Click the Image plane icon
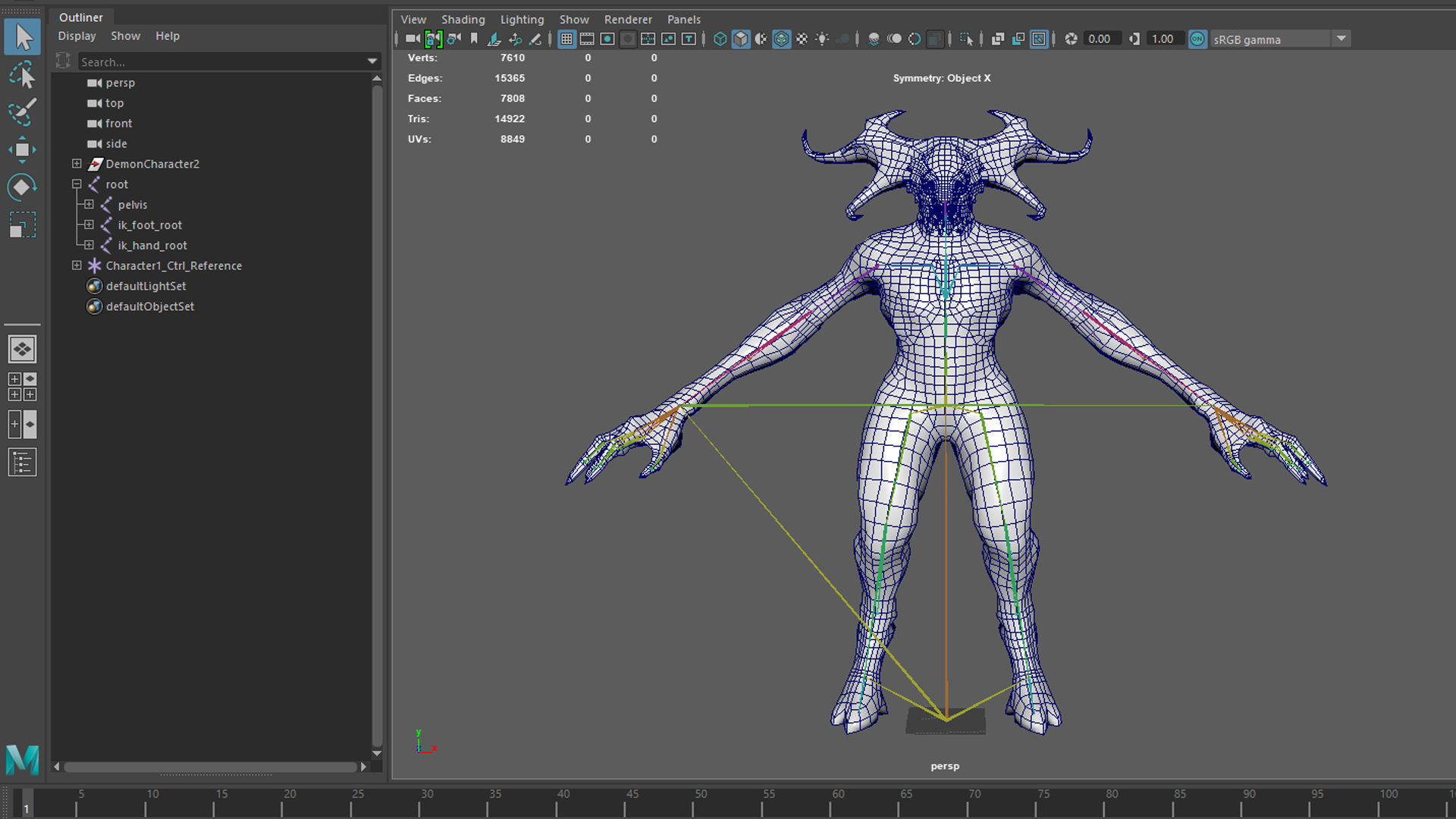Image resolution: width=1456 pixels, height=819 pixels. 494,39
